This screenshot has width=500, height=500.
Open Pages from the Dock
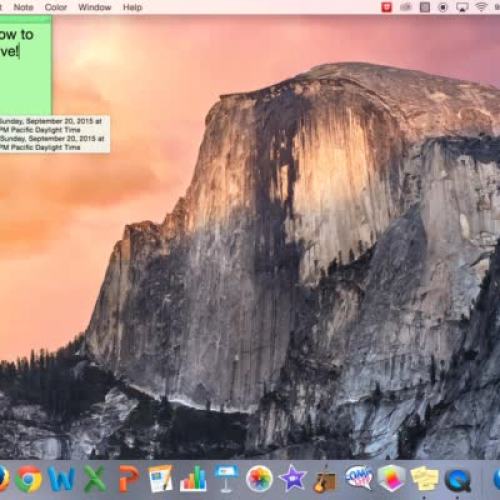(160, 479)
